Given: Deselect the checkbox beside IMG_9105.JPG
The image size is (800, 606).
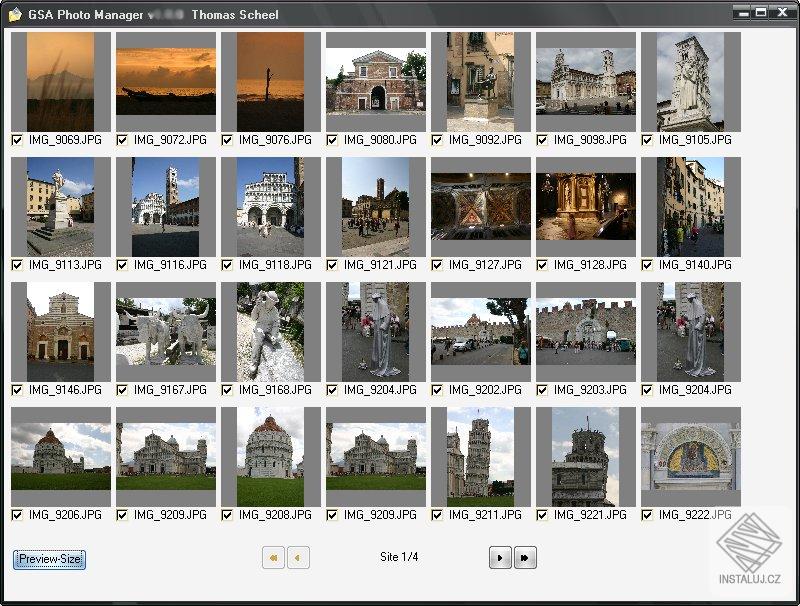Looking at the screenshot, I should [x=646, y=140].
